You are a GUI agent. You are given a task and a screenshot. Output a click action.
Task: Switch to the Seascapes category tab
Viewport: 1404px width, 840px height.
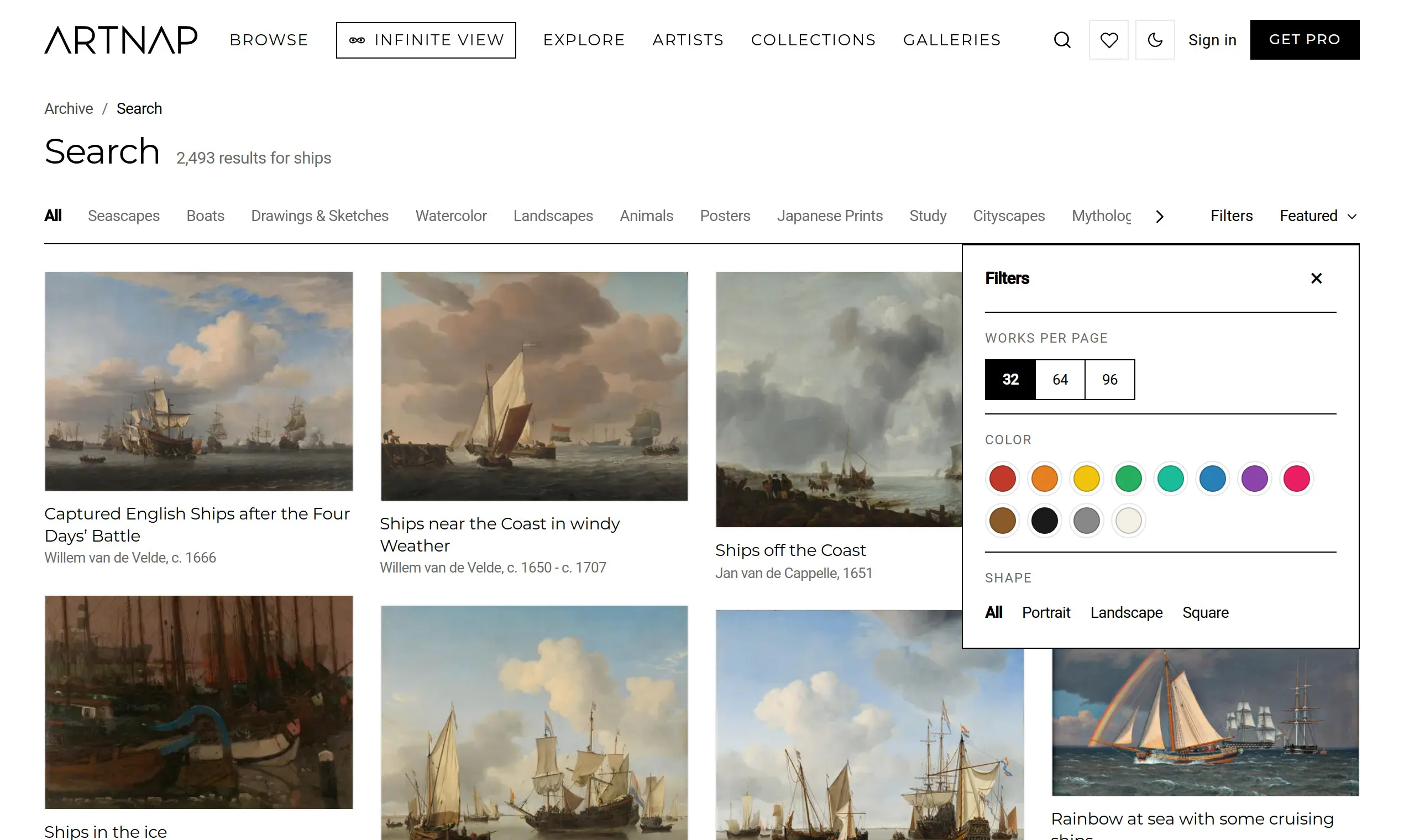point(123,216)
